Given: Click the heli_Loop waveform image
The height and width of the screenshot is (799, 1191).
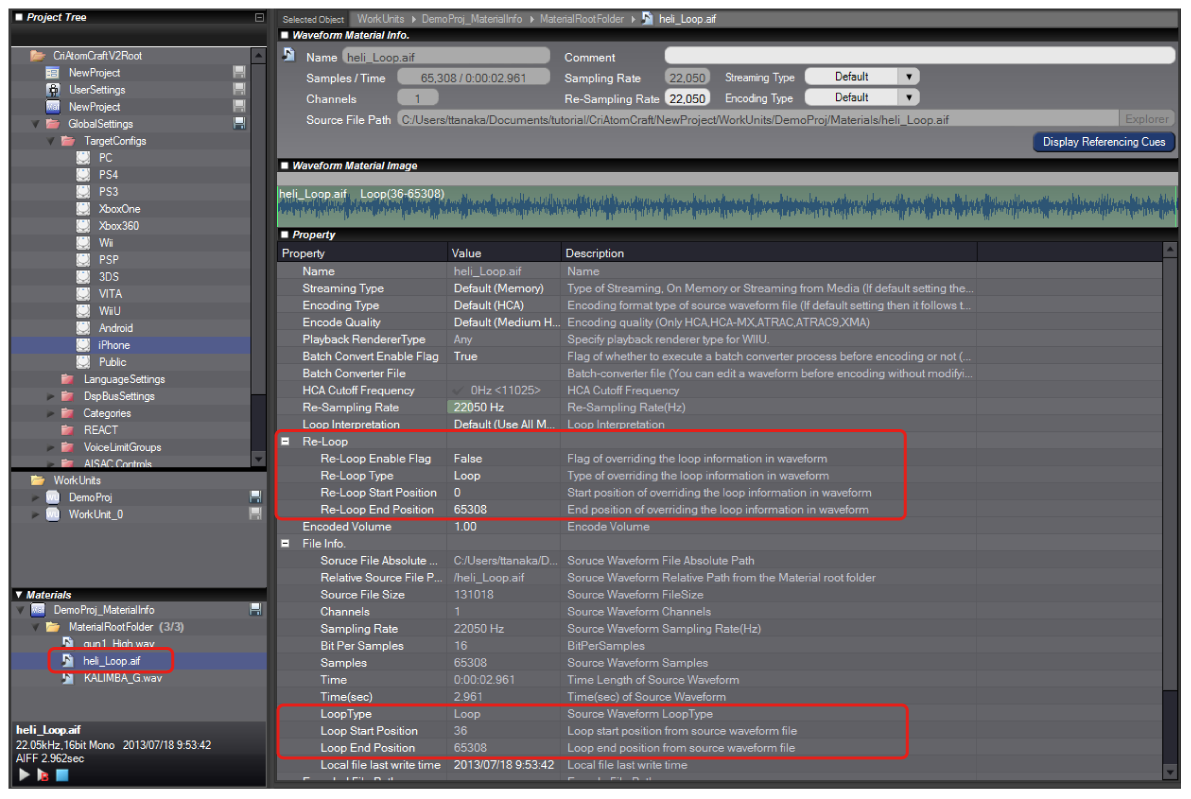Looking at the screenshot, I should [x=728, y=206].
